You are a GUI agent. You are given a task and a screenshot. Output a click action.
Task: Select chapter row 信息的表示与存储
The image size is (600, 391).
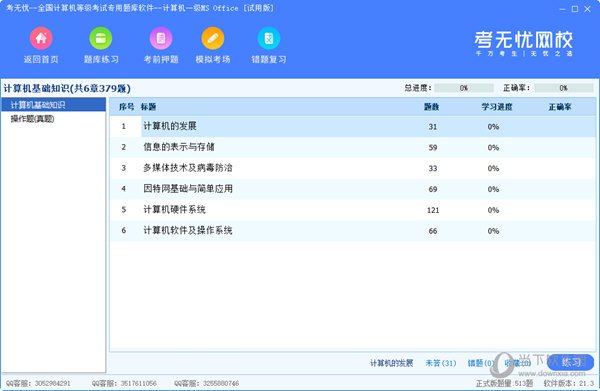click(x=353, y=147)
